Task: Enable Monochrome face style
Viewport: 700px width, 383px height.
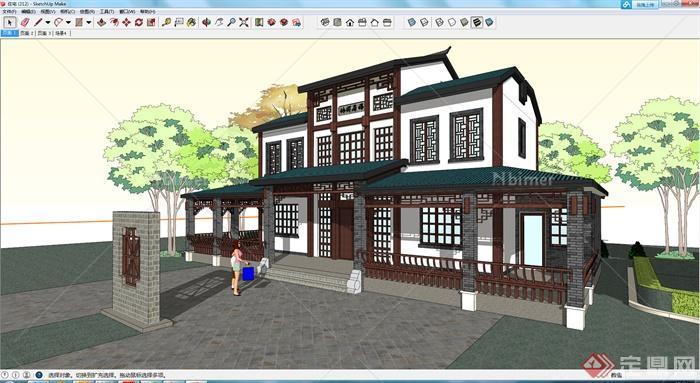Action: click(x=490, y=22)
